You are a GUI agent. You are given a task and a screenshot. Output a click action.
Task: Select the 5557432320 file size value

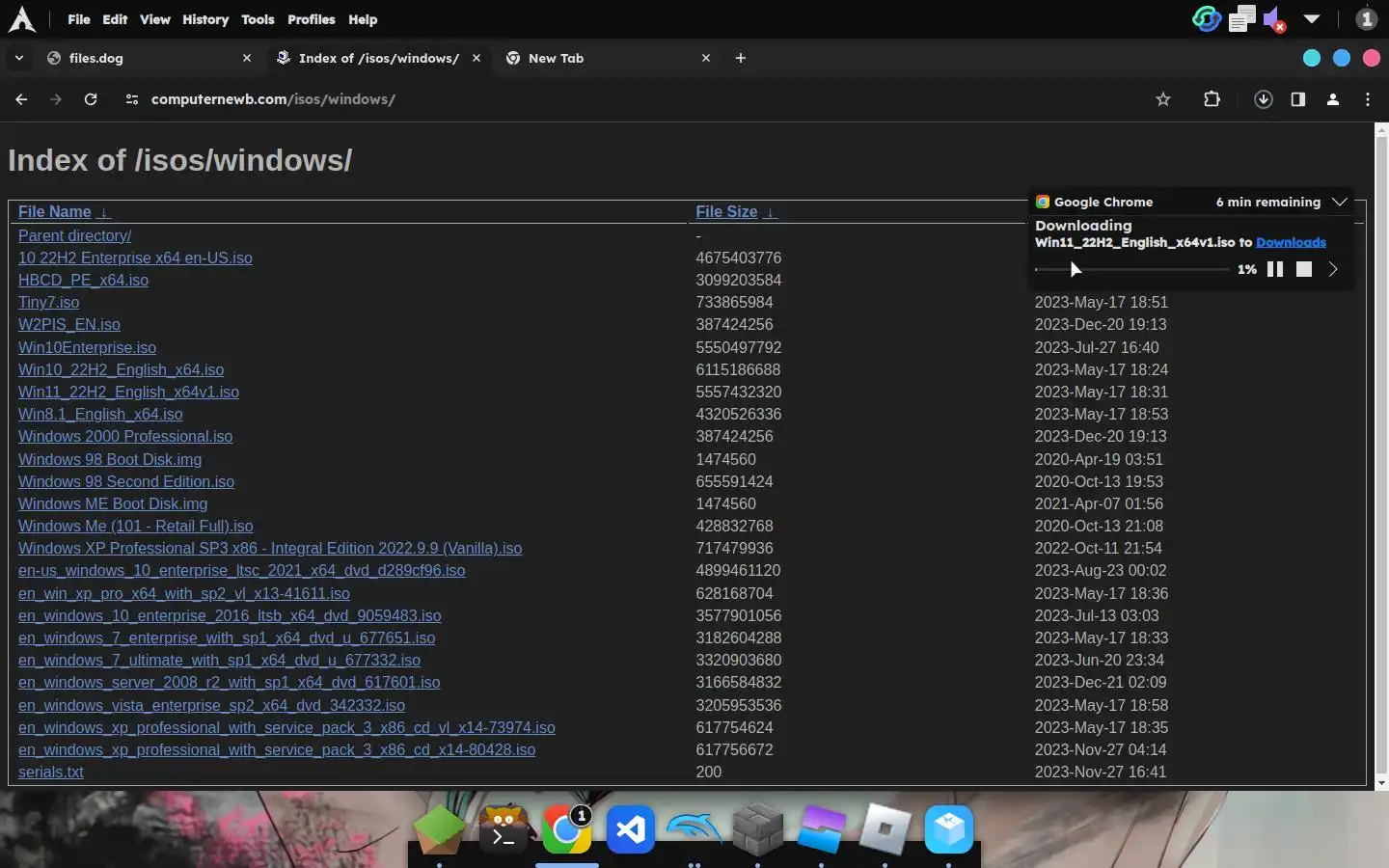pos(738,392)
